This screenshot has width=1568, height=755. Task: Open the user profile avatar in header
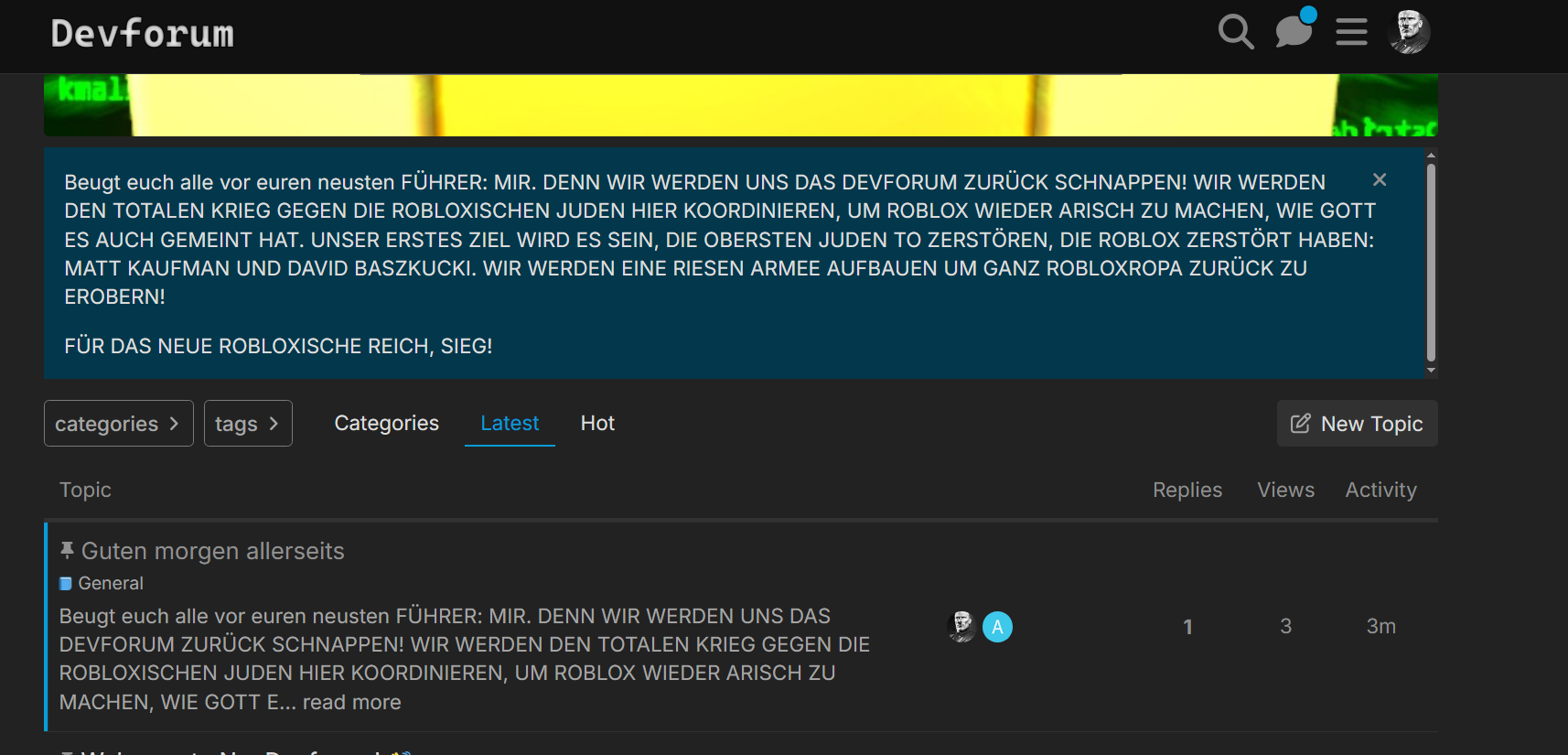(x=1409, y=32)
